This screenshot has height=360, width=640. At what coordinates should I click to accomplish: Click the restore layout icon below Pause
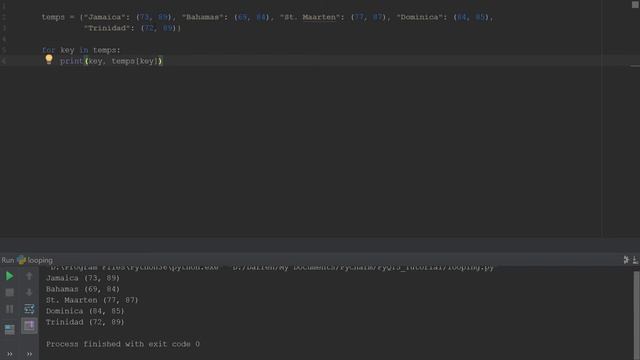pos(9,329)
